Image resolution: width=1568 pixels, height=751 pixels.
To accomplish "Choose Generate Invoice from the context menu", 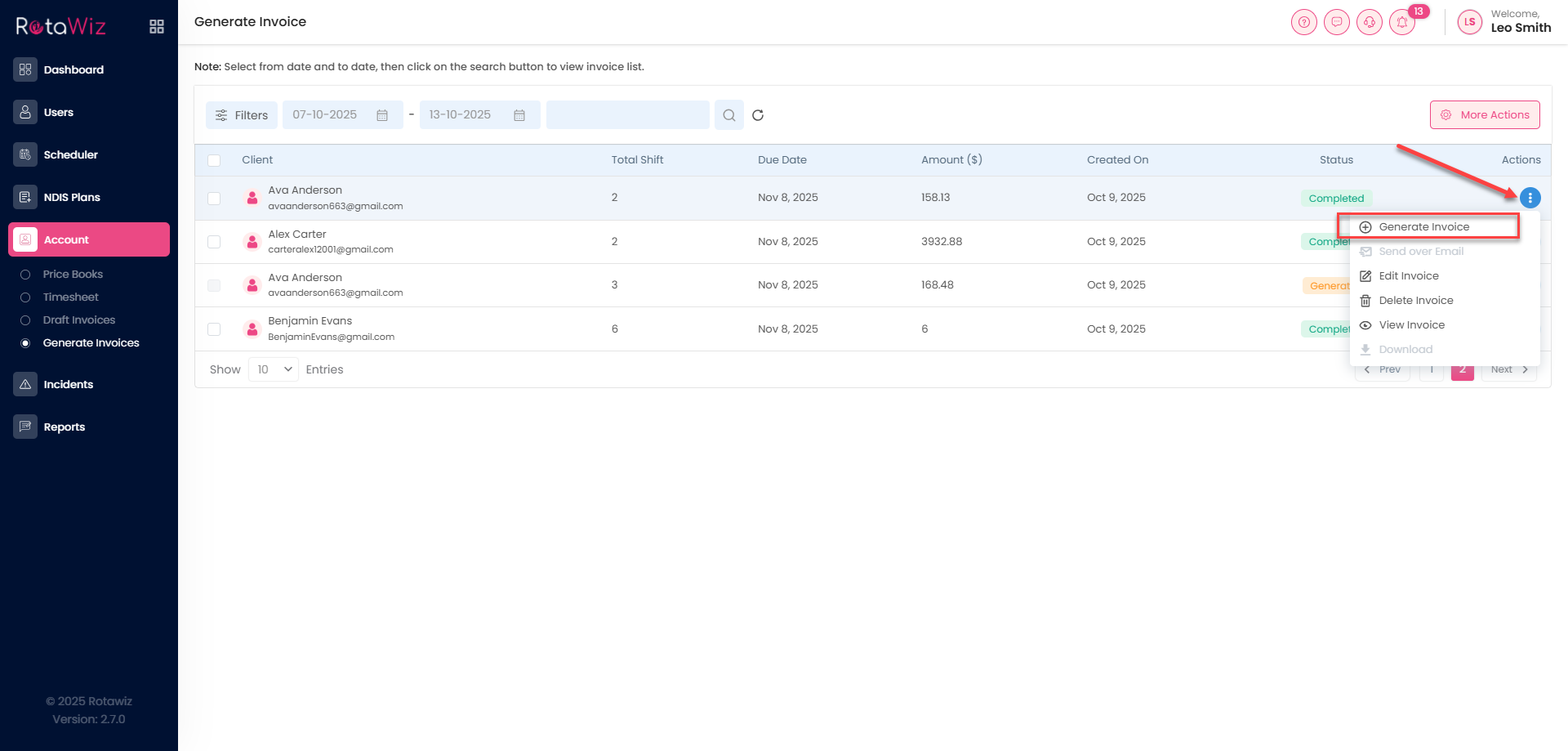I will (x=1423, y=227).
